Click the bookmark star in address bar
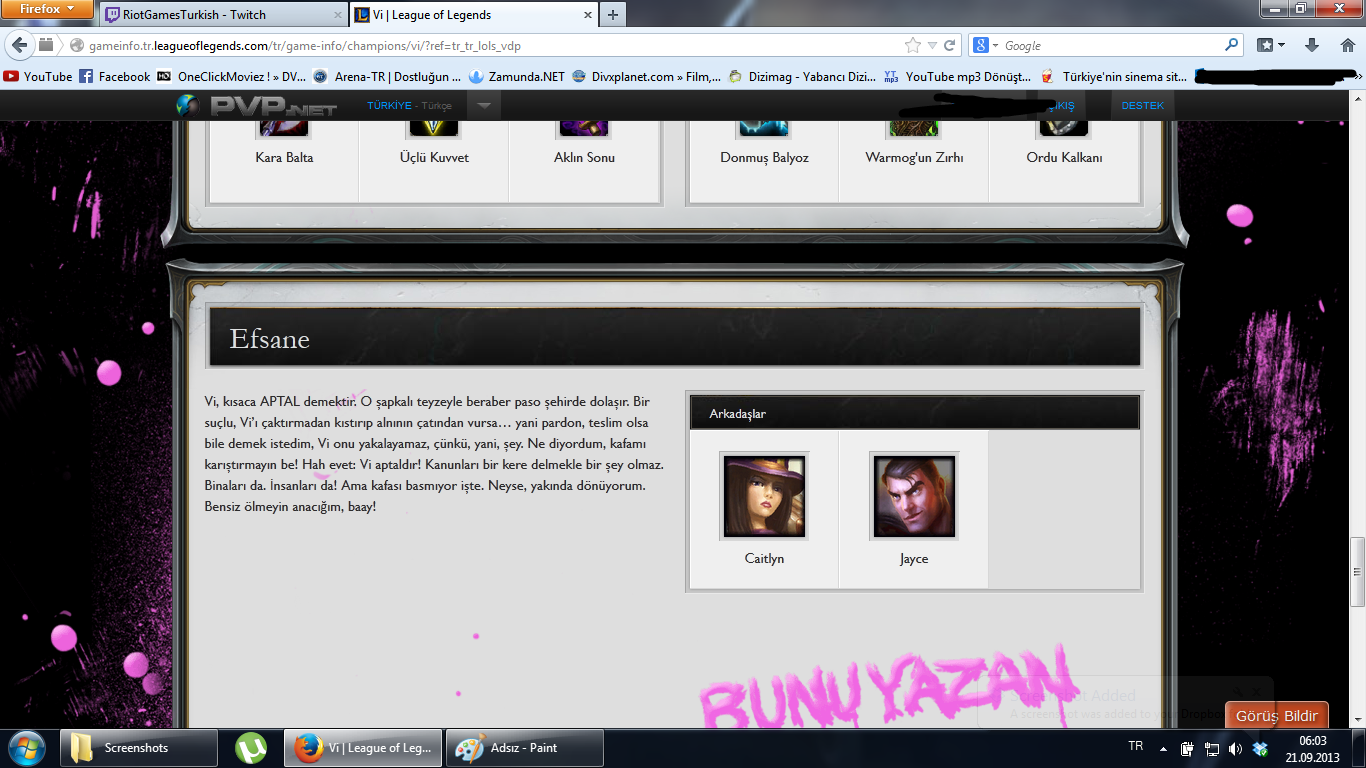This screenshot has width=1366, height=768. pyautogui.click(x=912, y=45)
